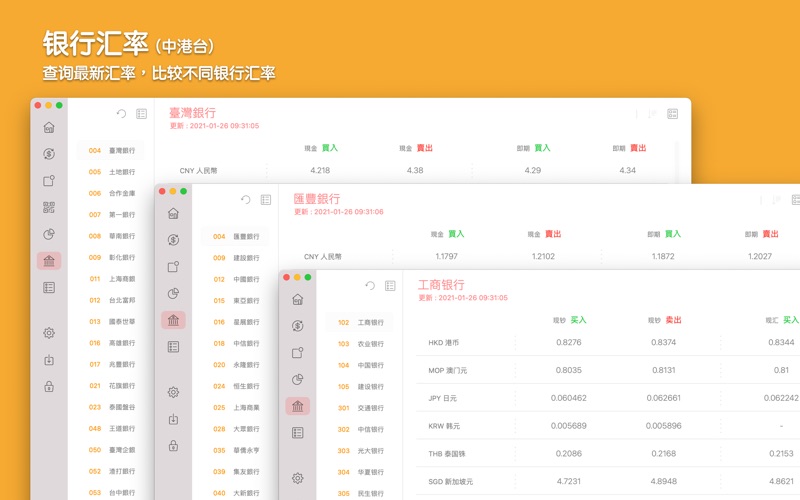Select 018 中信銀行 in bank list

tap(236, 343)
